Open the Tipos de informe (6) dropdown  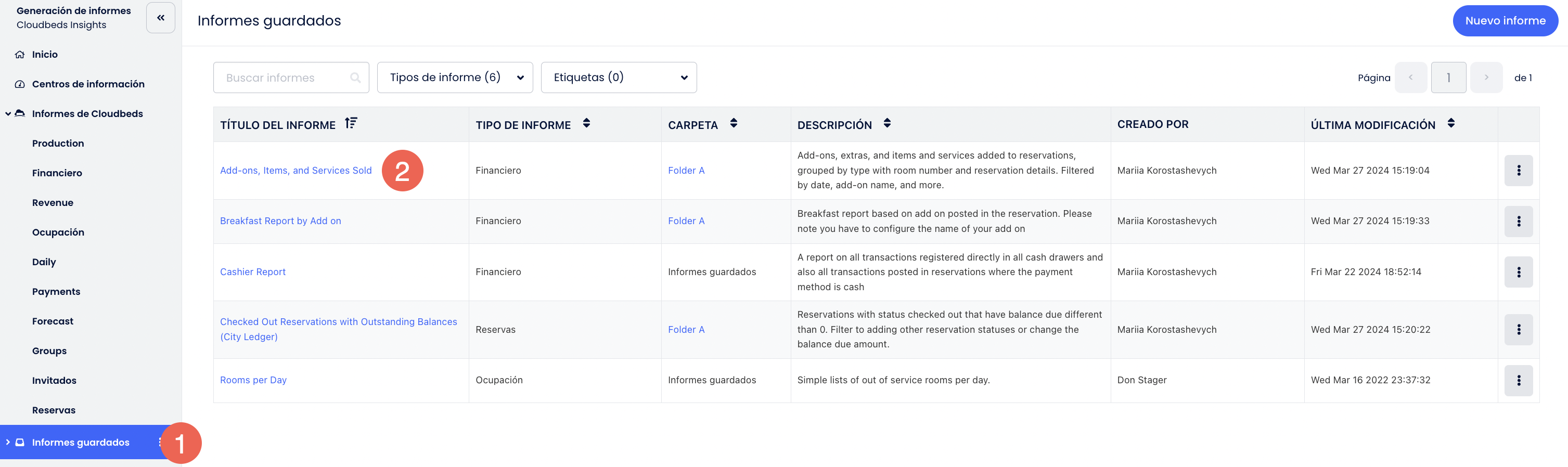coord(455,78)
